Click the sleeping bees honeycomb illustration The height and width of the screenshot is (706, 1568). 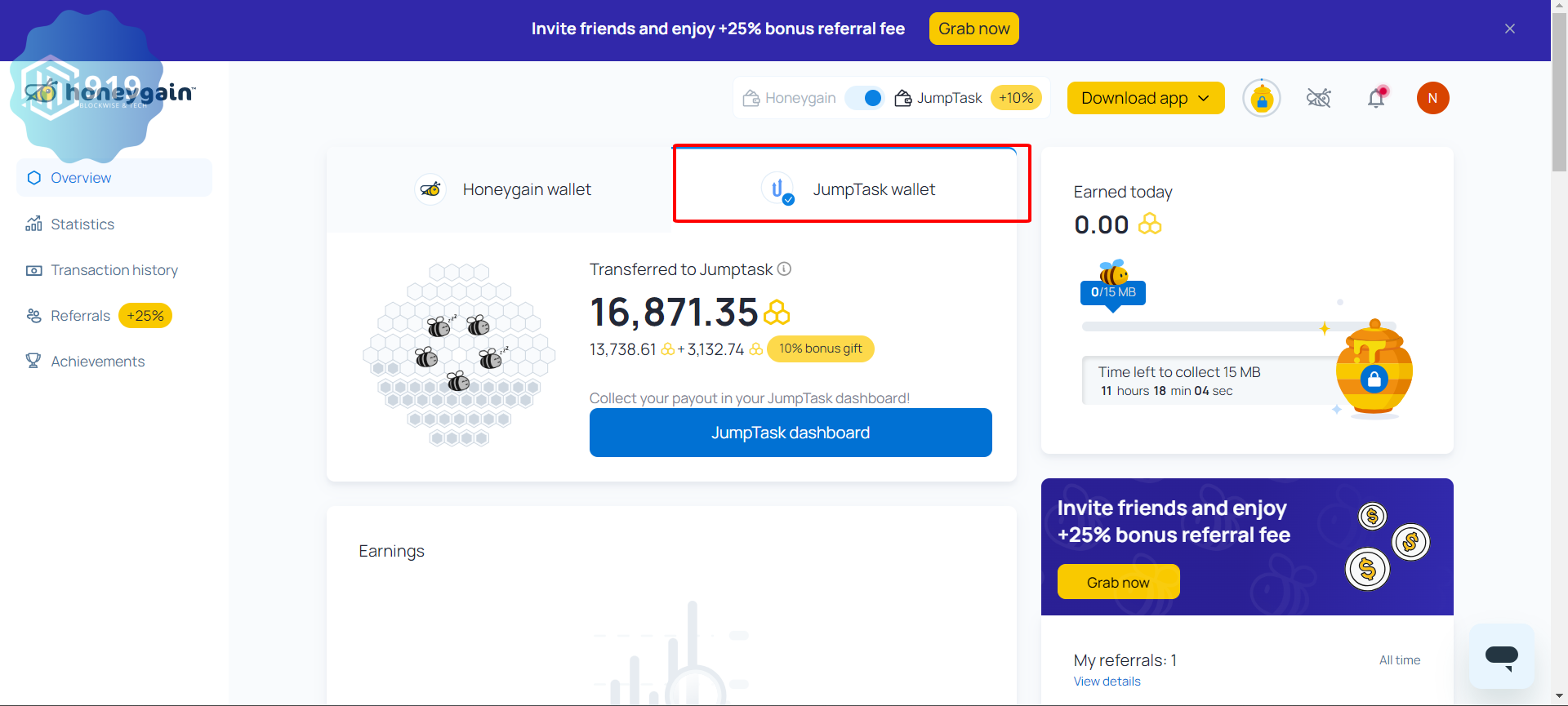click(459, 354)
